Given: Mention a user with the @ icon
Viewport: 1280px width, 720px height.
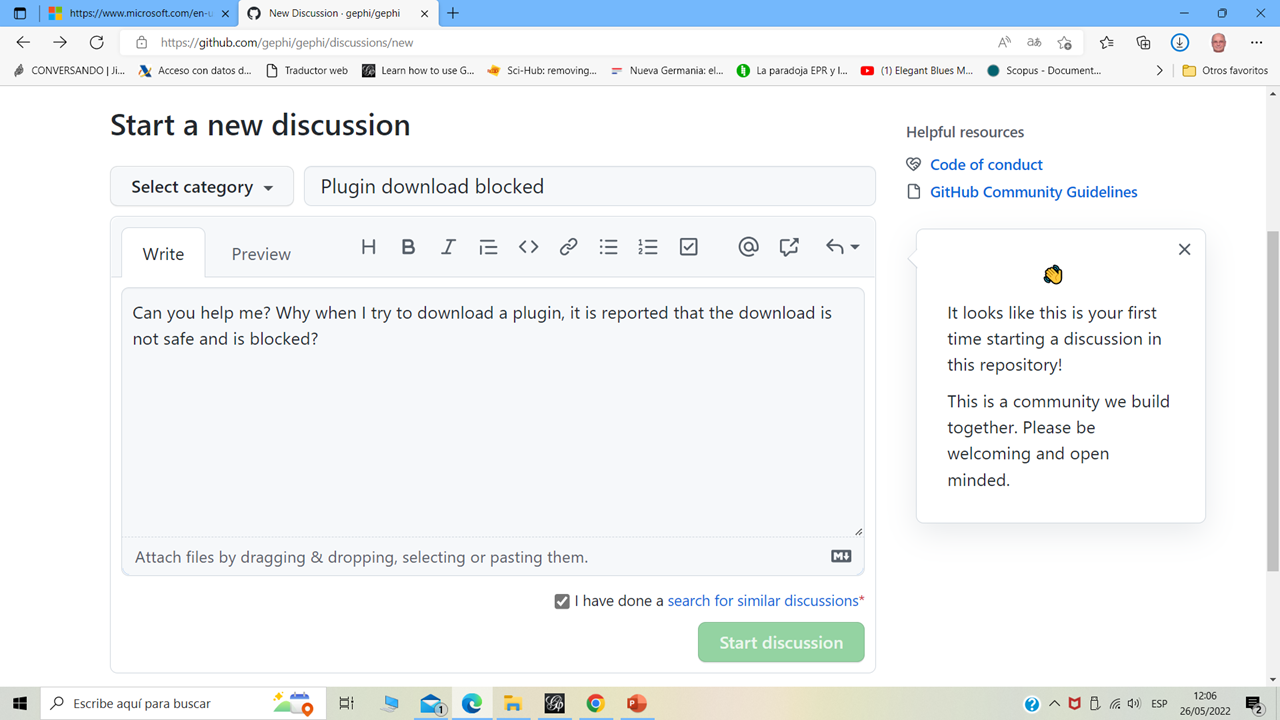Looking at the screenshot, I should click(748, 246).
